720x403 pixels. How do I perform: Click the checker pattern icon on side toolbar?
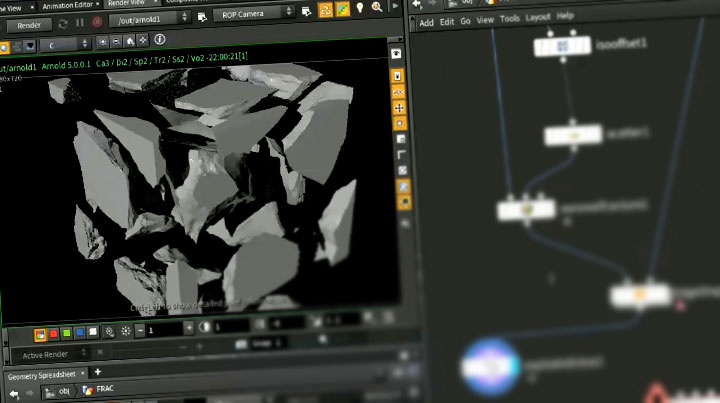[x=403, y=170]
